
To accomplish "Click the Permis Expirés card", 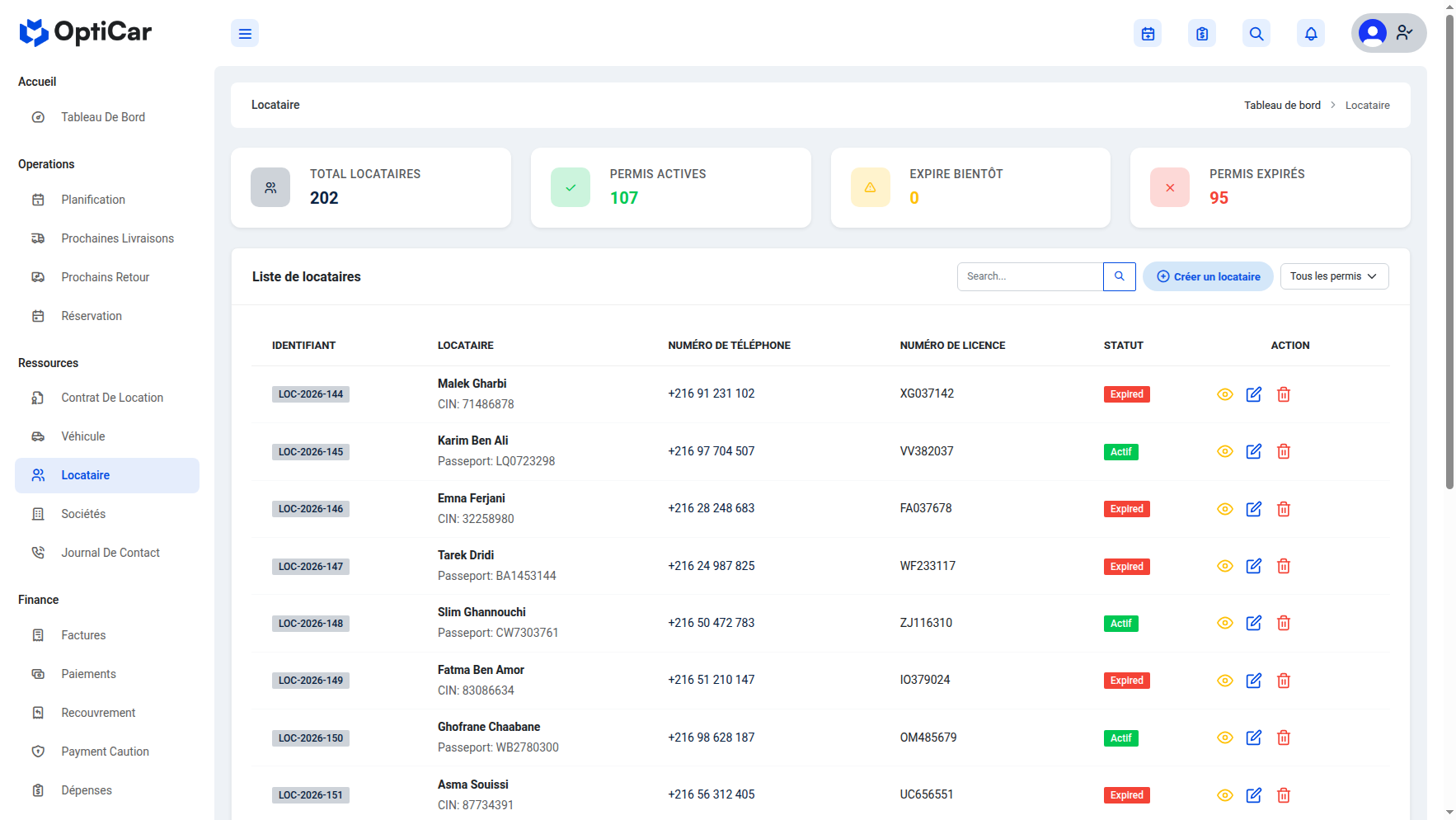I will tap(1270, 187).
